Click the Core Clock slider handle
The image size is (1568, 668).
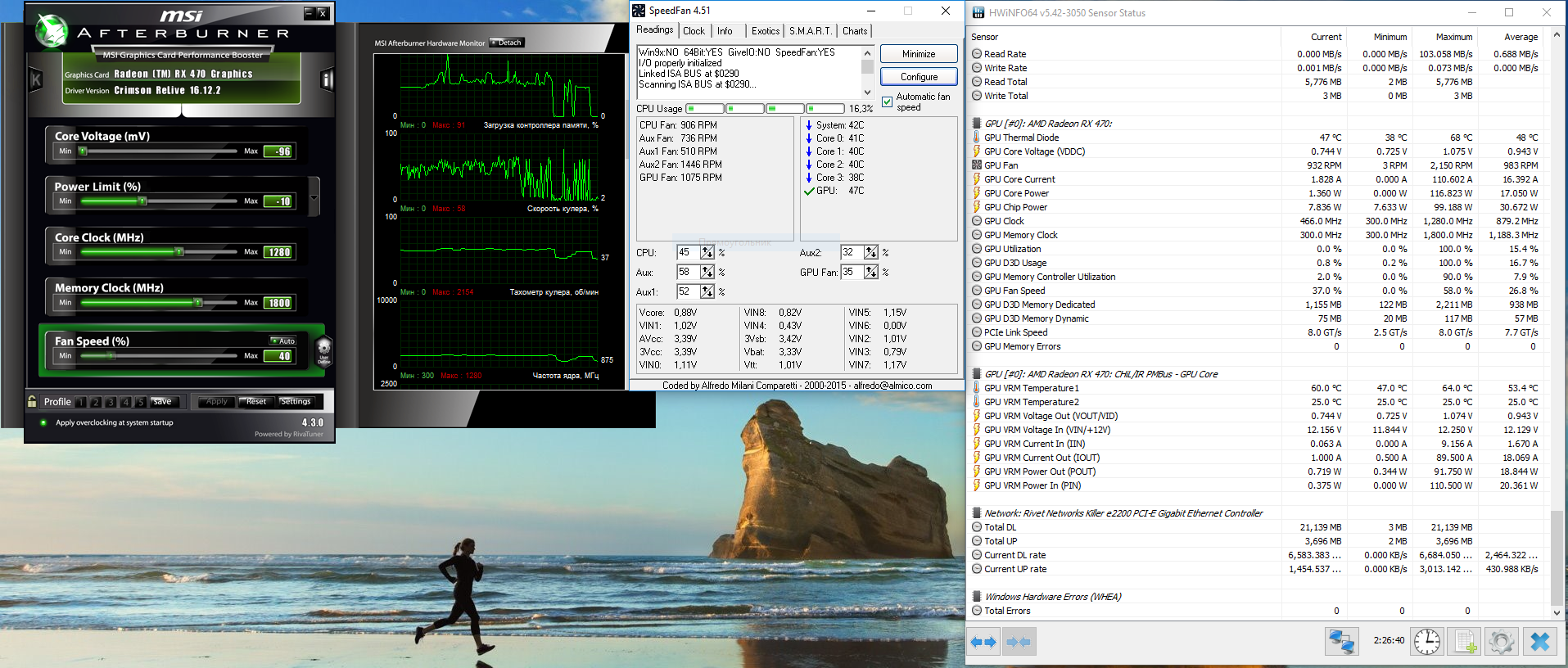[179, 252]
